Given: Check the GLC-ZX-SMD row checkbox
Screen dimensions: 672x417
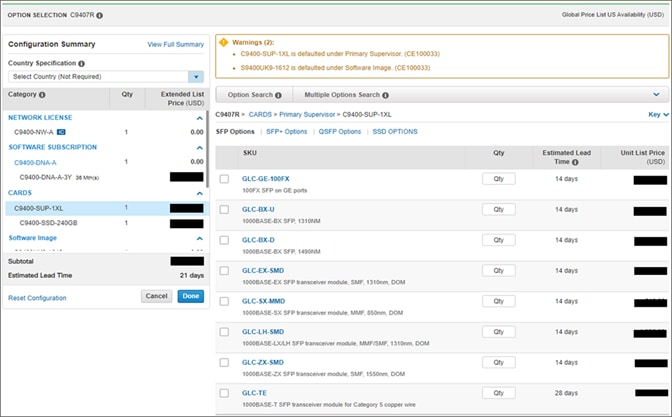Looking at the screenshot, I should click(x=224, y=363).
